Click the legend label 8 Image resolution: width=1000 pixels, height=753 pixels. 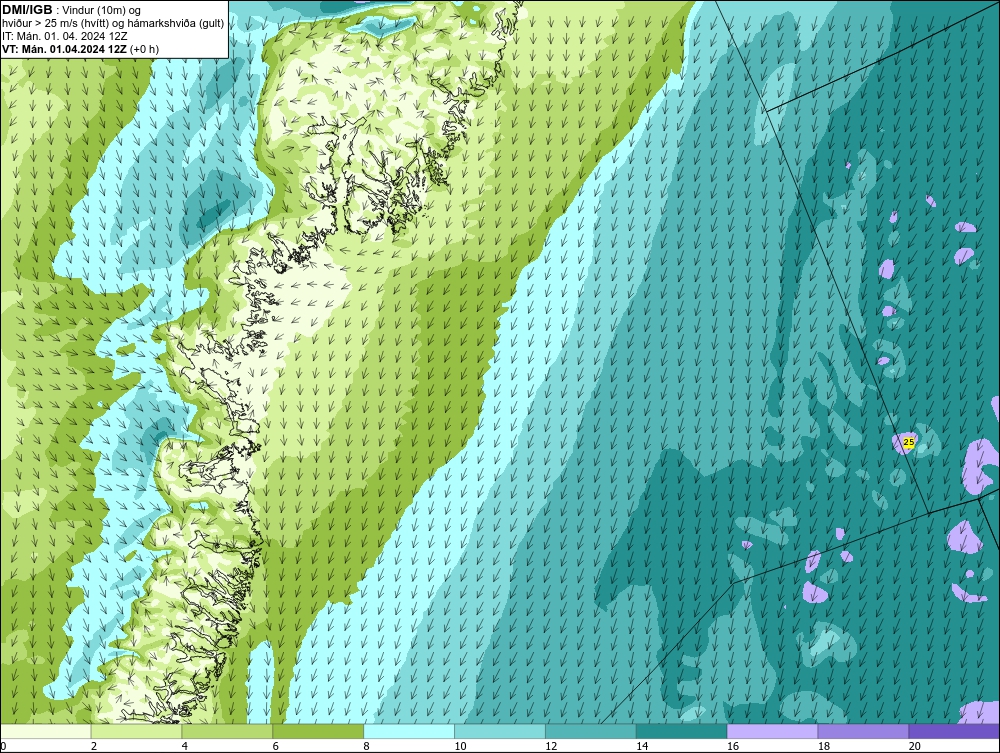pyautogui.click(x=366, y=746)
